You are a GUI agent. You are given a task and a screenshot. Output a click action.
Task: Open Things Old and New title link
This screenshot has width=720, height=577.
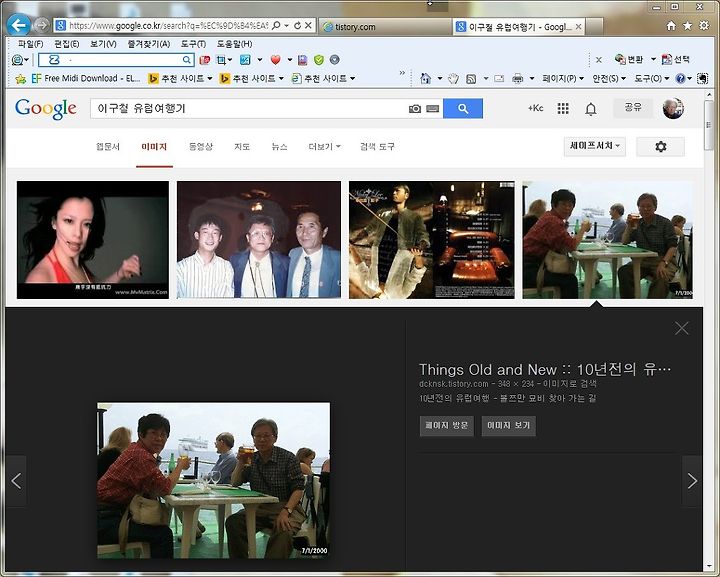point(545,369)
